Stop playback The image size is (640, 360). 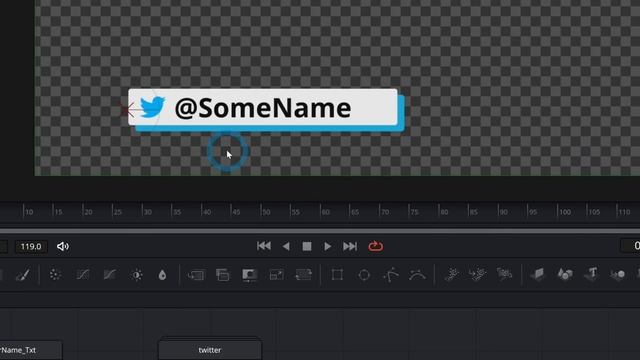click(307, 246)
